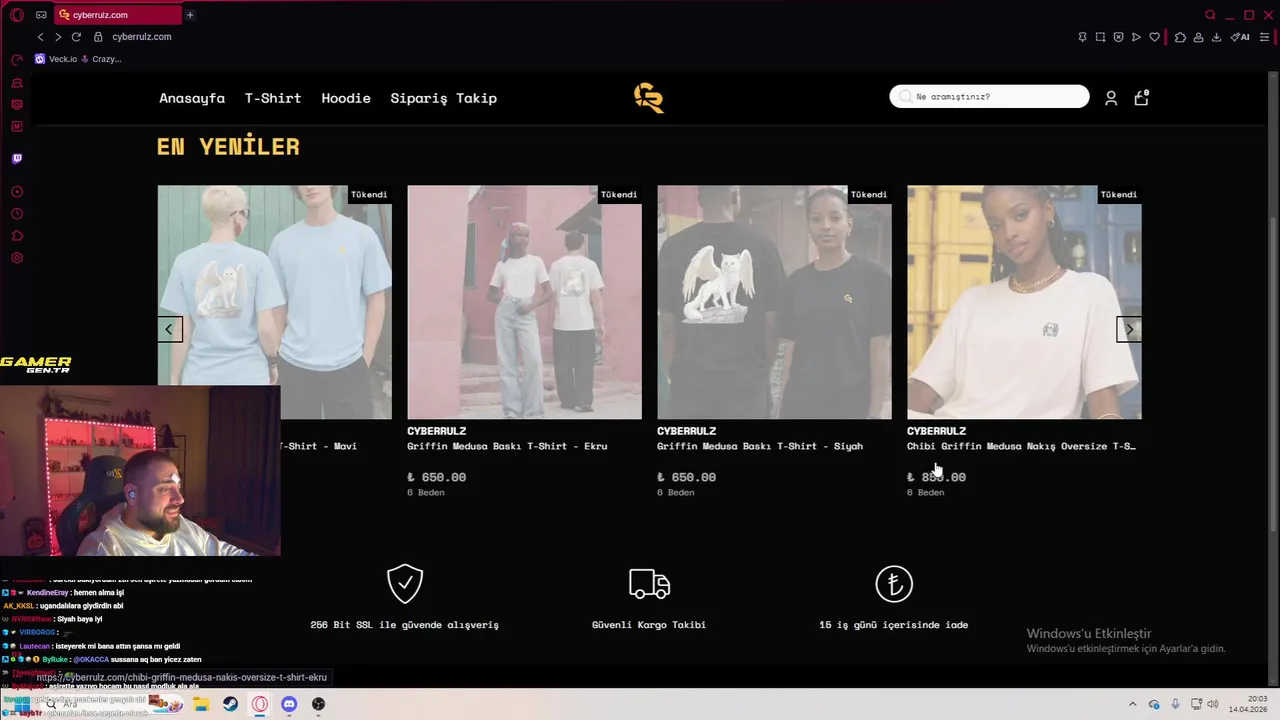
Task: Open Discord from the taskbar
Action: [x=289, y=704]
